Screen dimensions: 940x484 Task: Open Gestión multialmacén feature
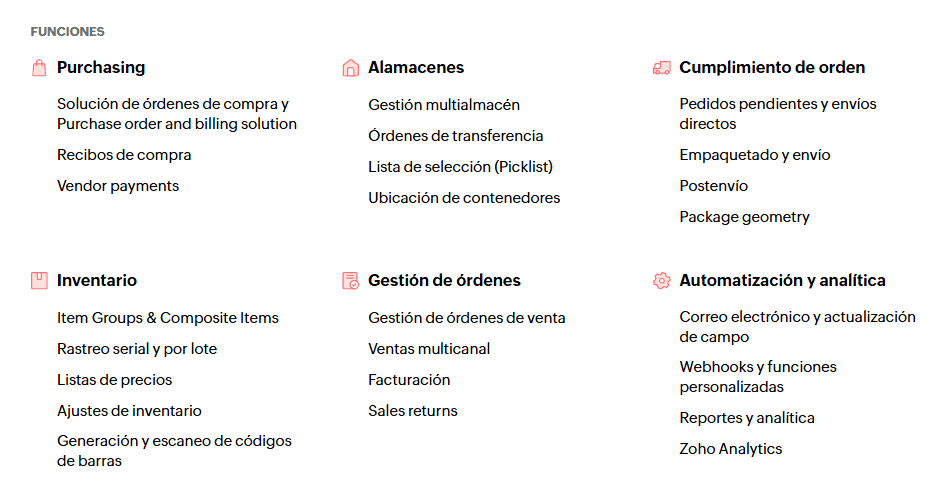(444, 105)
